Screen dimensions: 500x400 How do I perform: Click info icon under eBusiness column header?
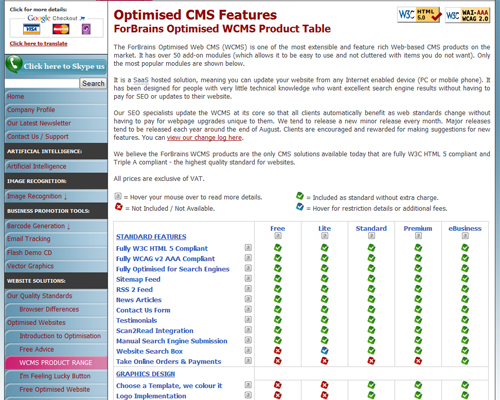tap(465, 236)
